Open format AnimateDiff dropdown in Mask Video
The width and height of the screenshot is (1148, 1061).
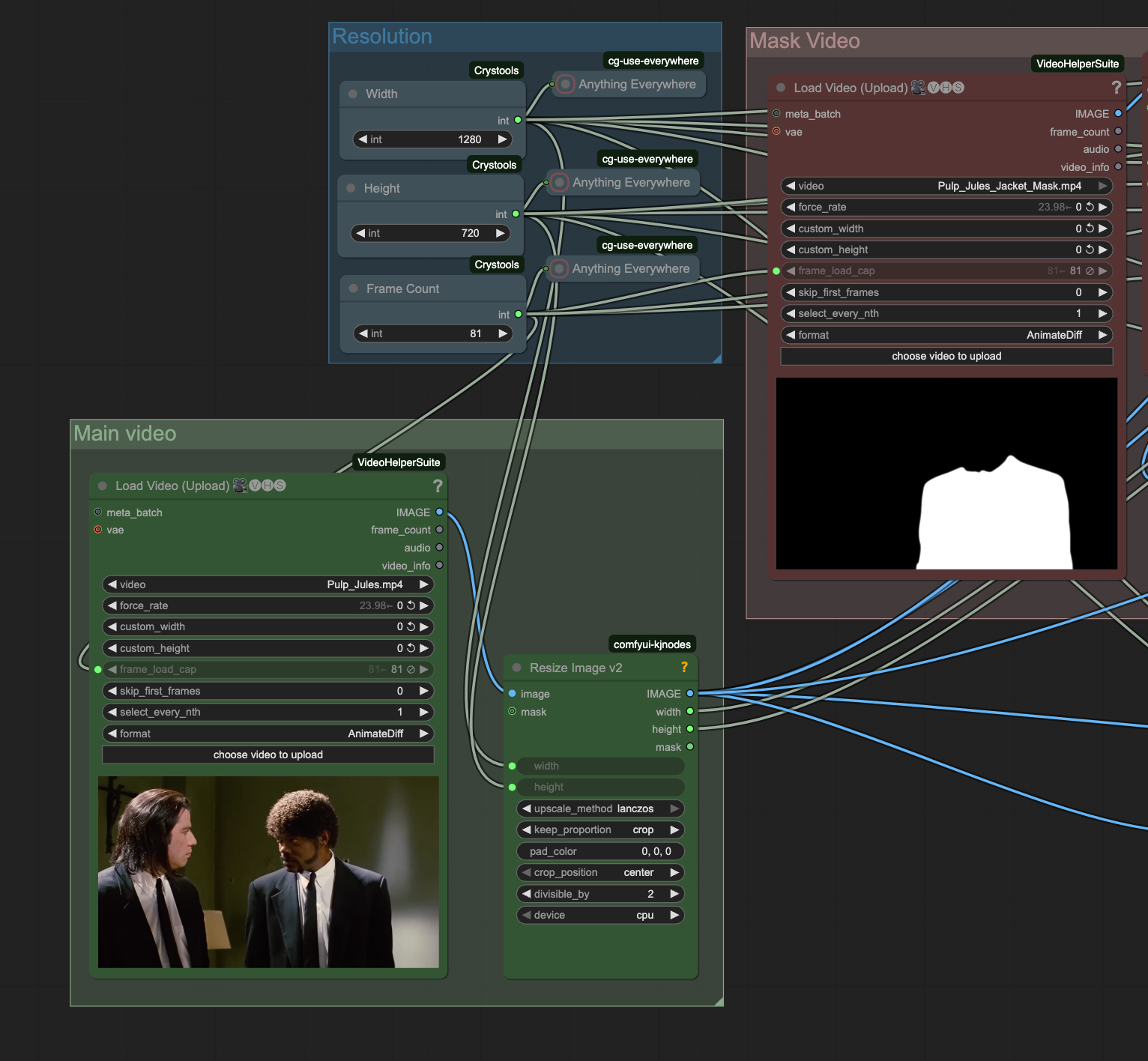[946, 335]
